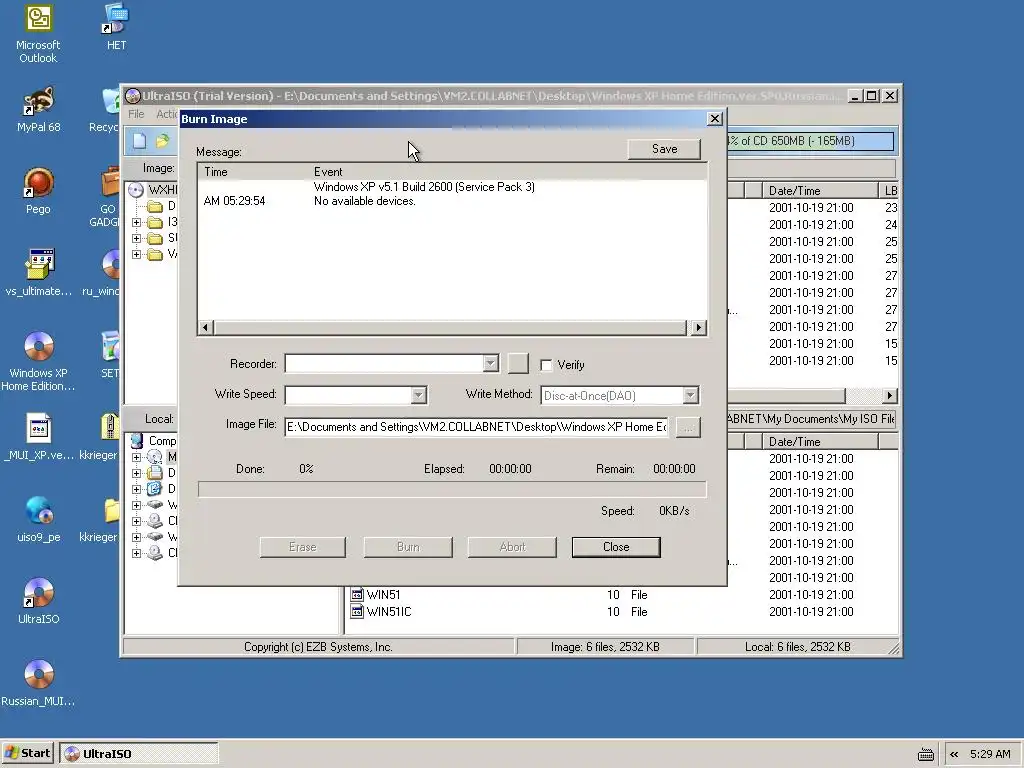Expand hidden tray icons chevron

click(x=954, y=754)
